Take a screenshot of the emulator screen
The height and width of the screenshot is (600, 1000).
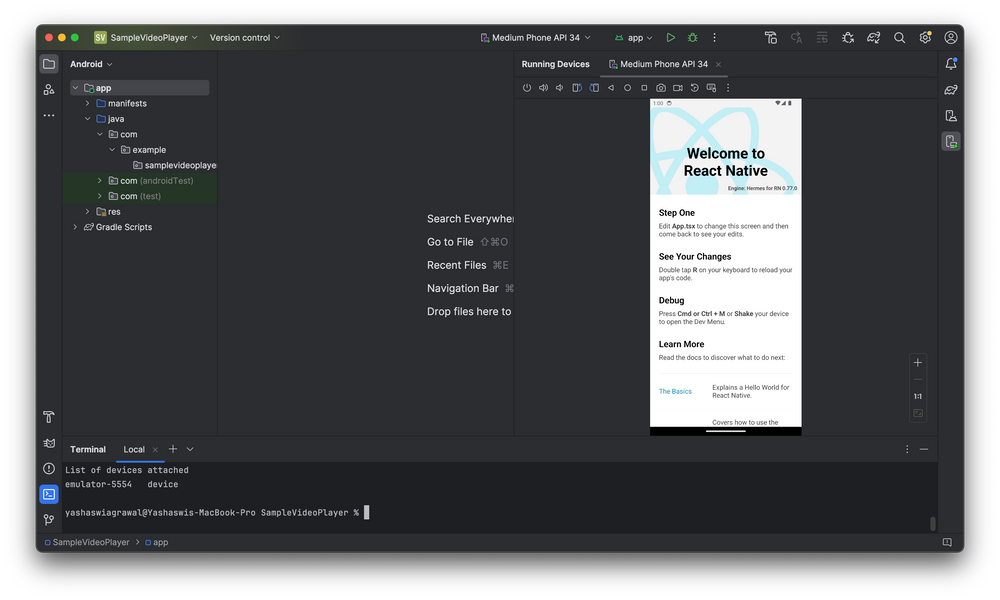pyautogui.click(x=660, y=87)
